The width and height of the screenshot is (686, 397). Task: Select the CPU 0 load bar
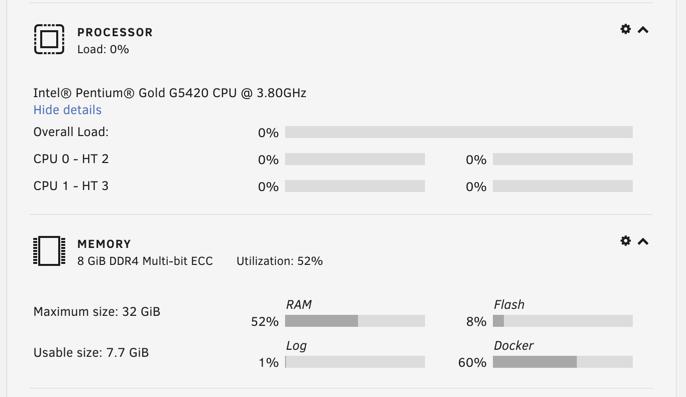point(355,159)
